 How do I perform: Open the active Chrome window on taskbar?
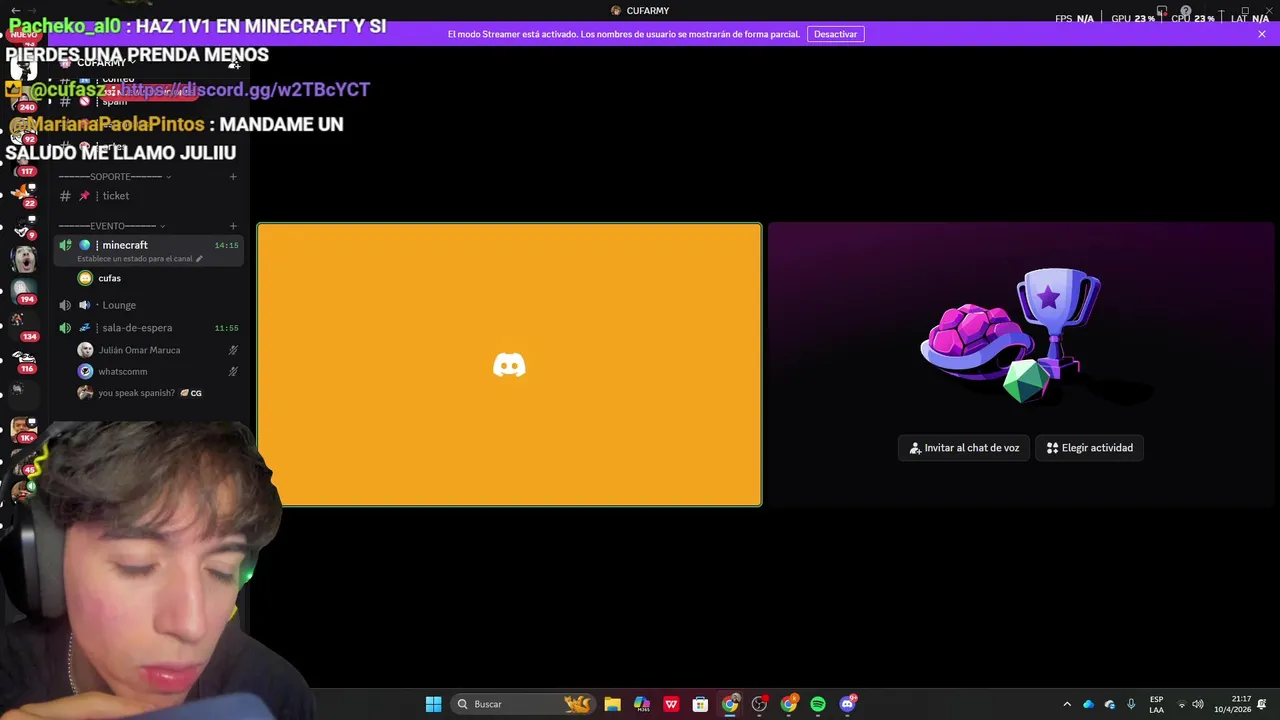click(x=730, y=704)
